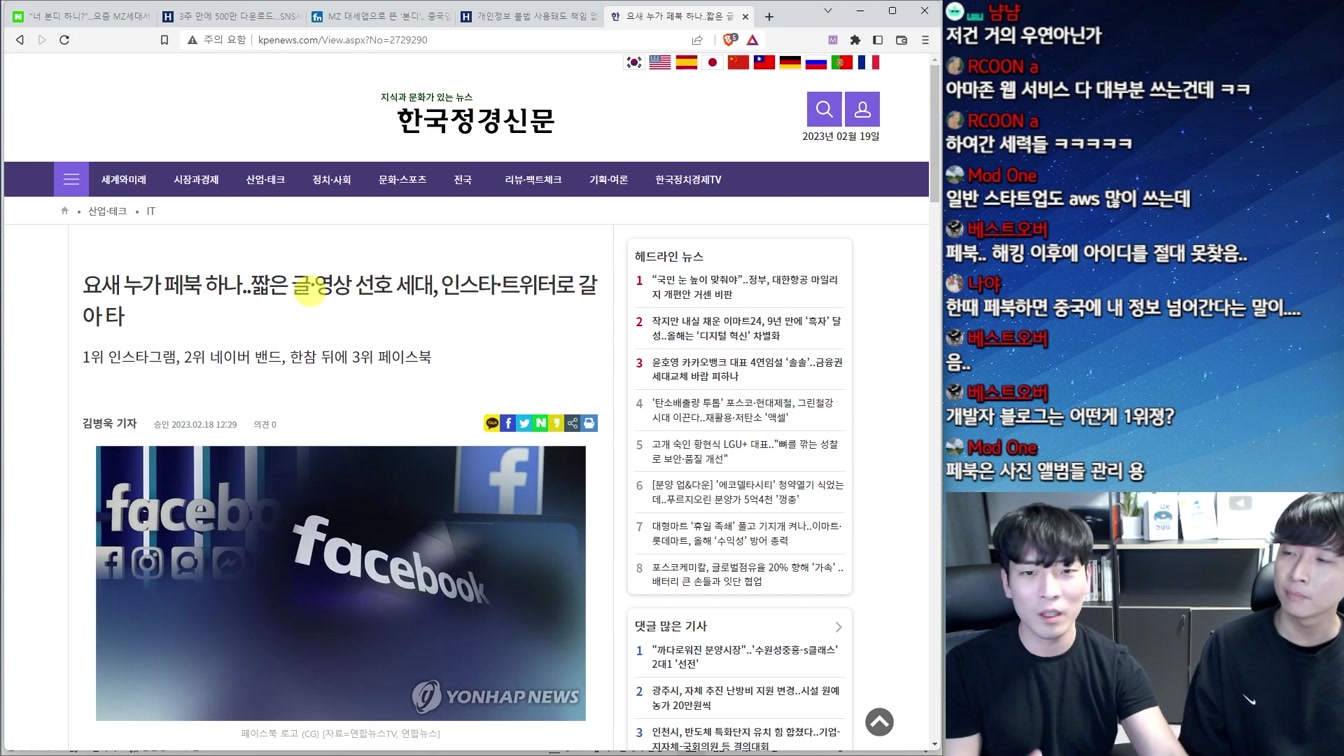1344x756 pixels.
Task: Open the browser hamburger menu
Action: 925,40
